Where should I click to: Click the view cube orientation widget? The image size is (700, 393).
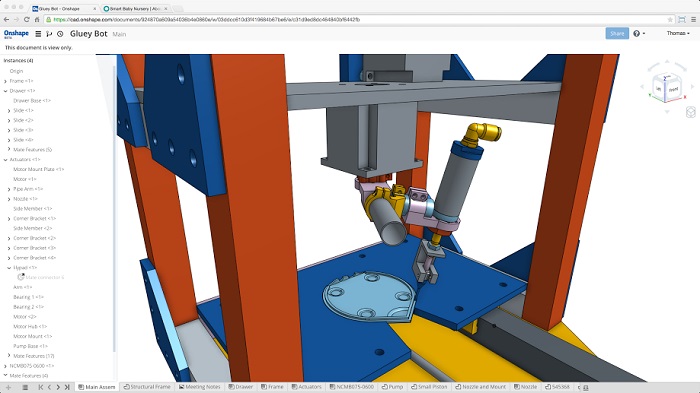click(x=666, y=88)
